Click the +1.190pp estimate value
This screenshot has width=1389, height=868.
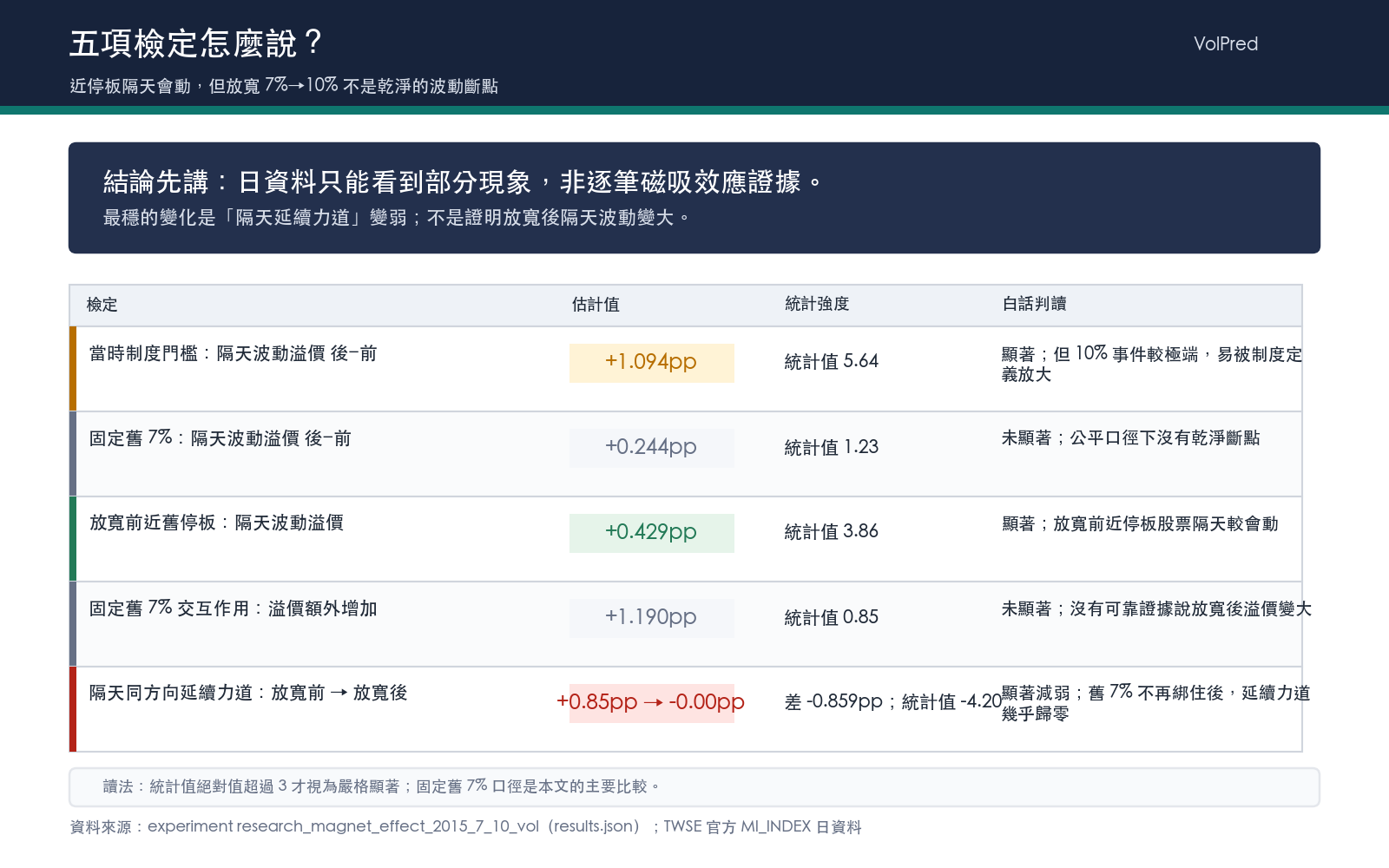651,617
